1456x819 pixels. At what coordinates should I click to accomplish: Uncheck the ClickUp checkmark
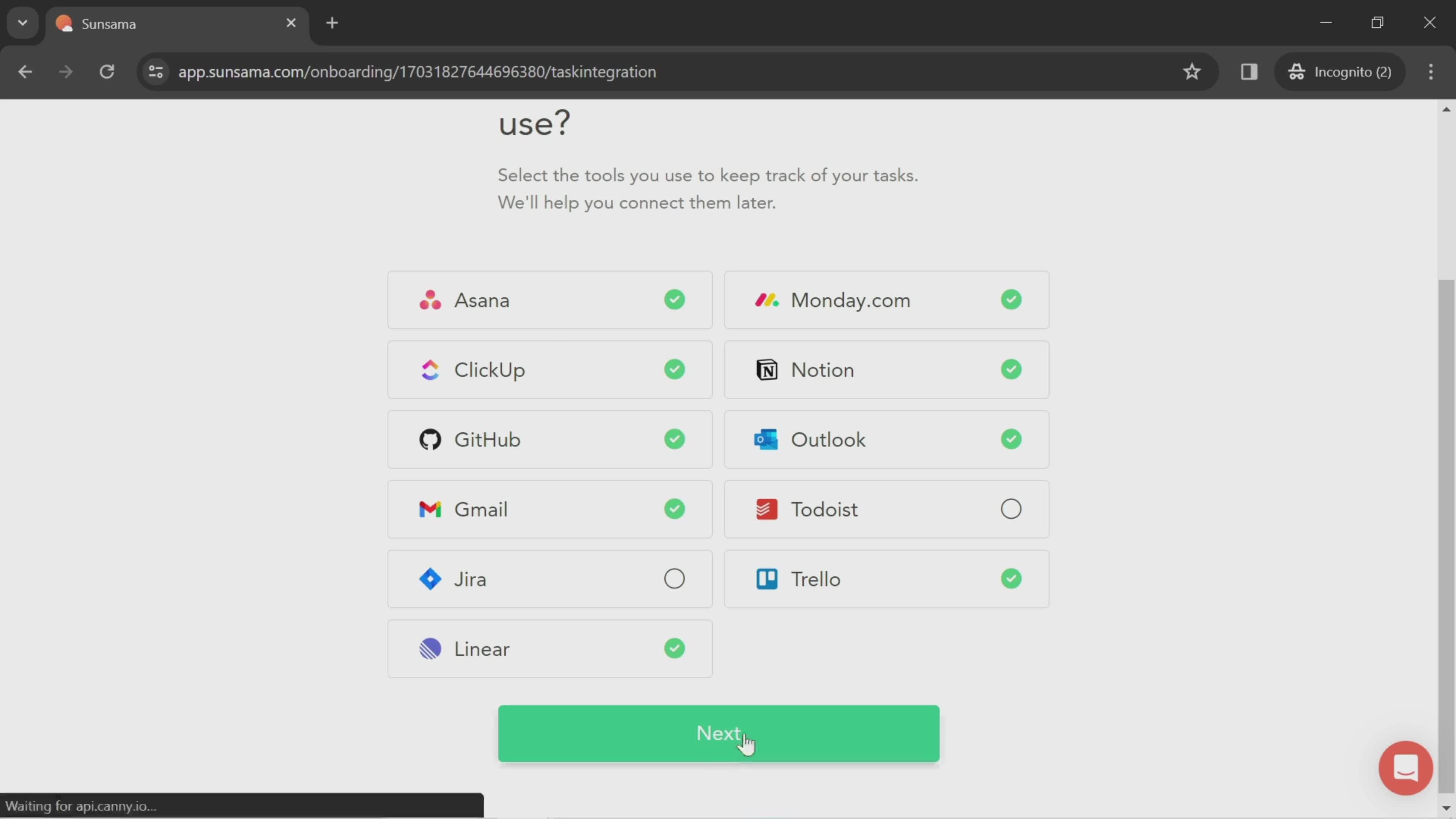pos(674,370)
